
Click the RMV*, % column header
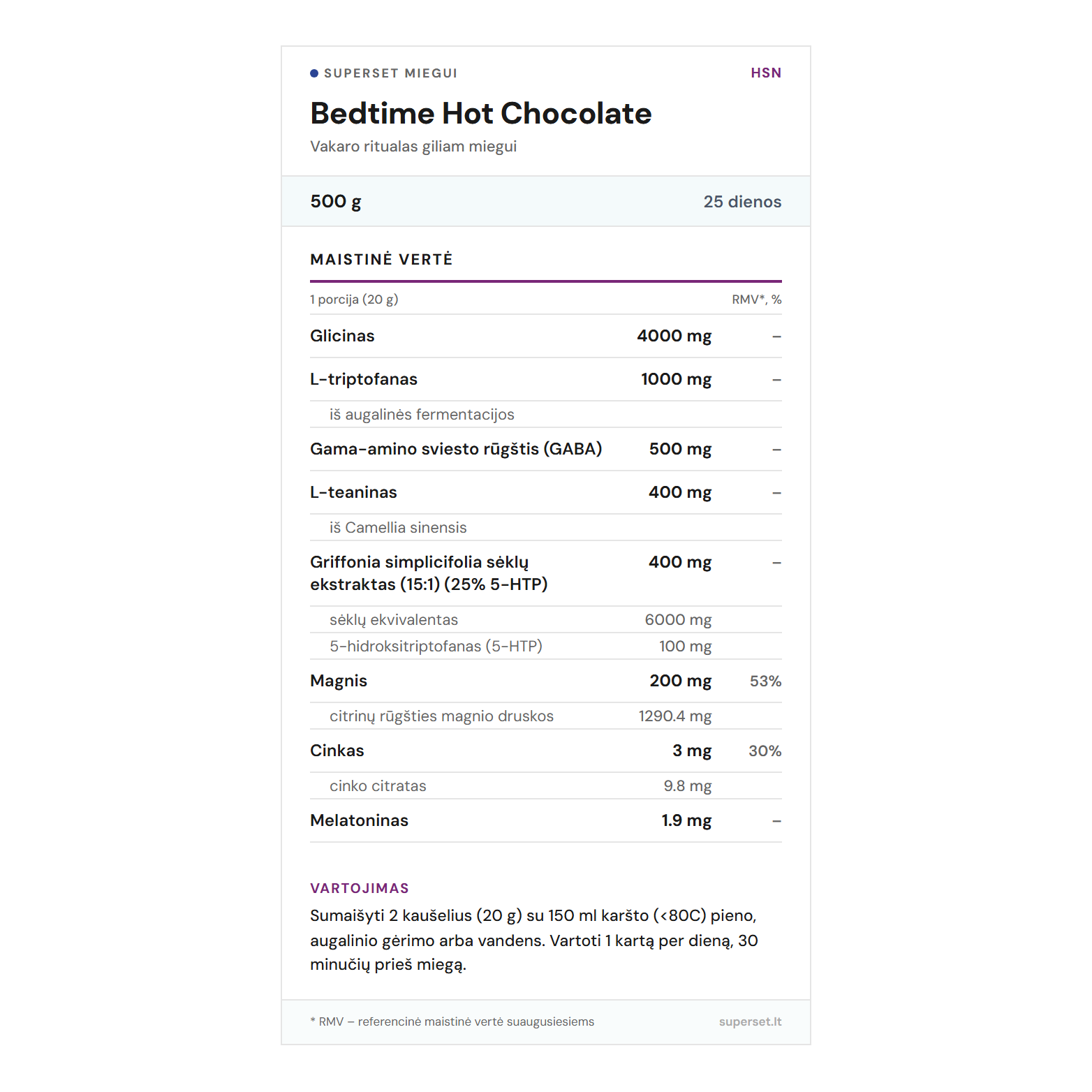tap(756, 300)
